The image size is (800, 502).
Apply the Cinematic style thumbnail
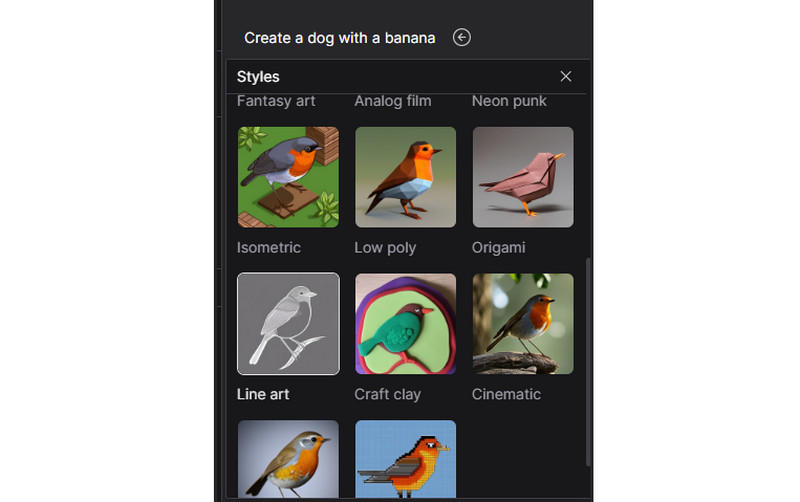tap(522, 324)
